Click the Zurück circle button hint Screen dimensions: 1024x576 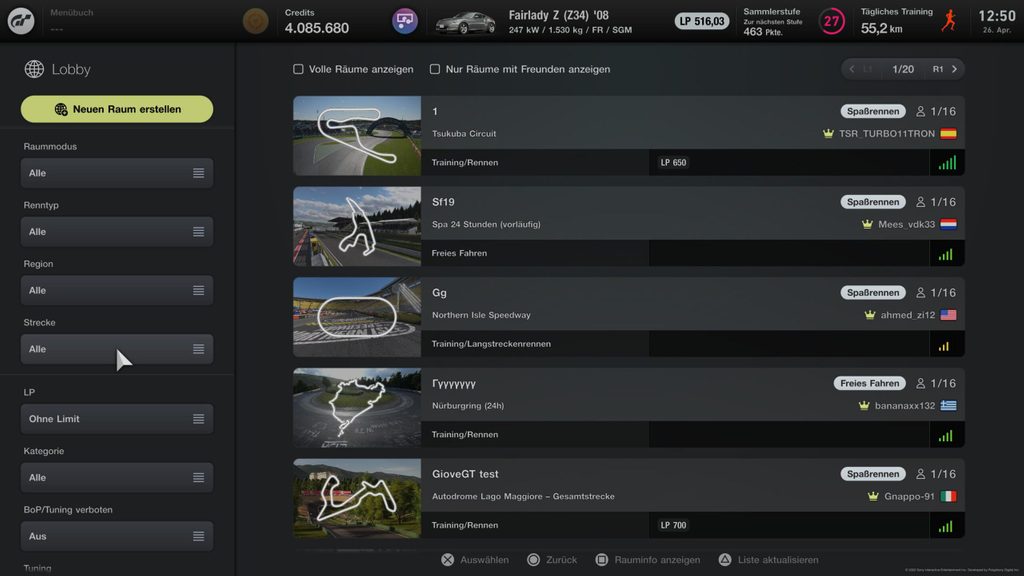pos(552,560)
